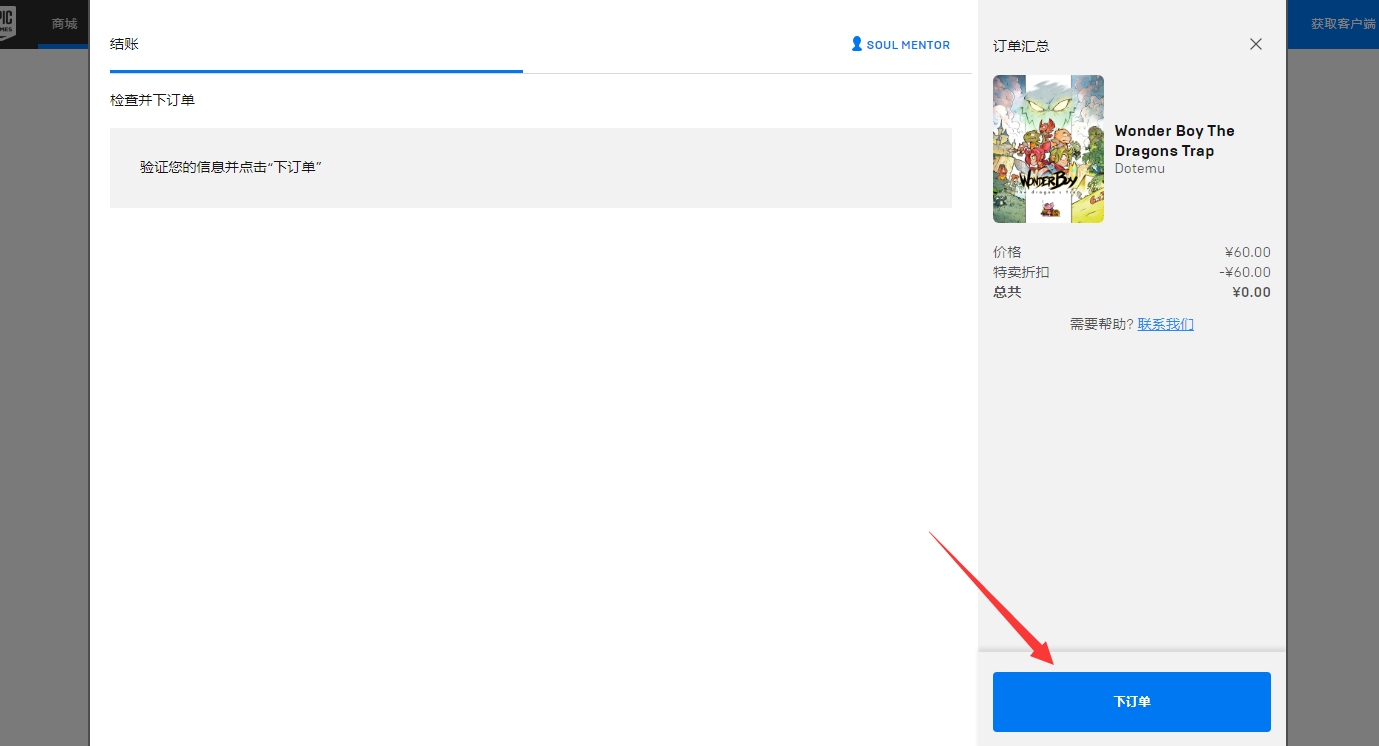Click the Epic Games logo
The width and height of the screenshot is (1379, 746).
pyautogui.click(x=8, y=22)
